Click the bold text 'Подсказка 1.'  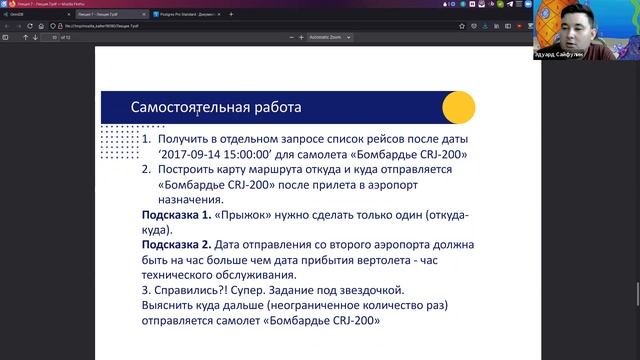[x=177, y=215]
